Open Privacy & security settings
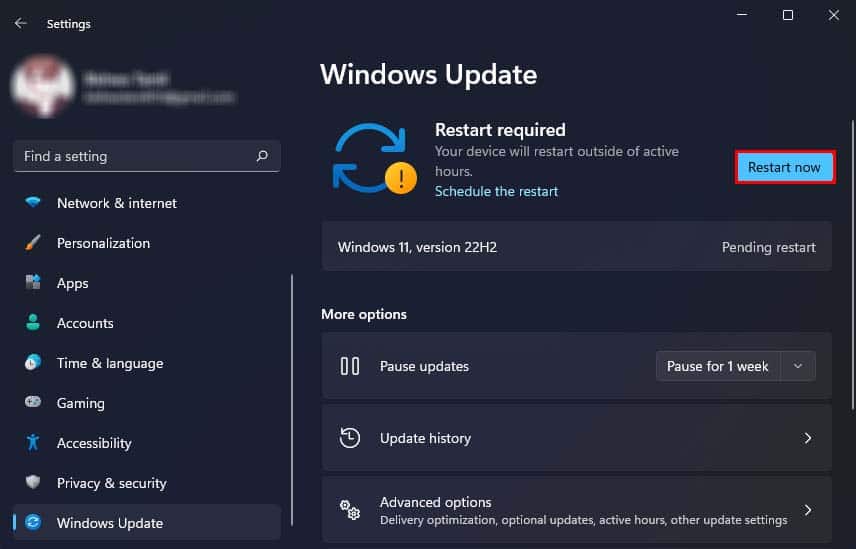This screenshot has width=856, height=549. click(x=147, y=482)
